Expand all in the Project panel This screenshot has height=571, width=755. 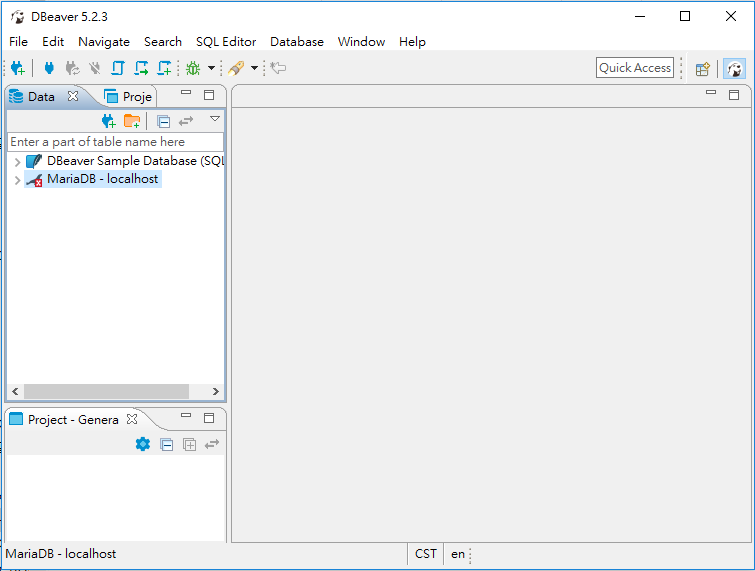coord(190,444)
